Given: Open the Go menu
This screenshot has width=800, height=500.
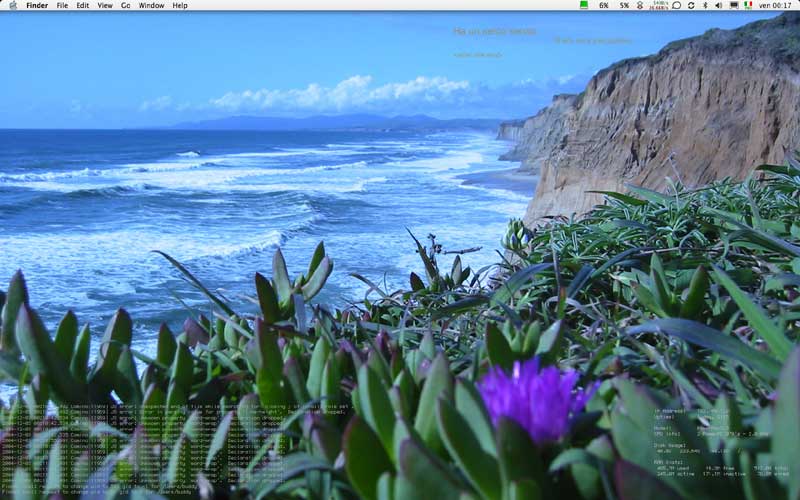Looking at the screenshot, I should pos(126,5).
